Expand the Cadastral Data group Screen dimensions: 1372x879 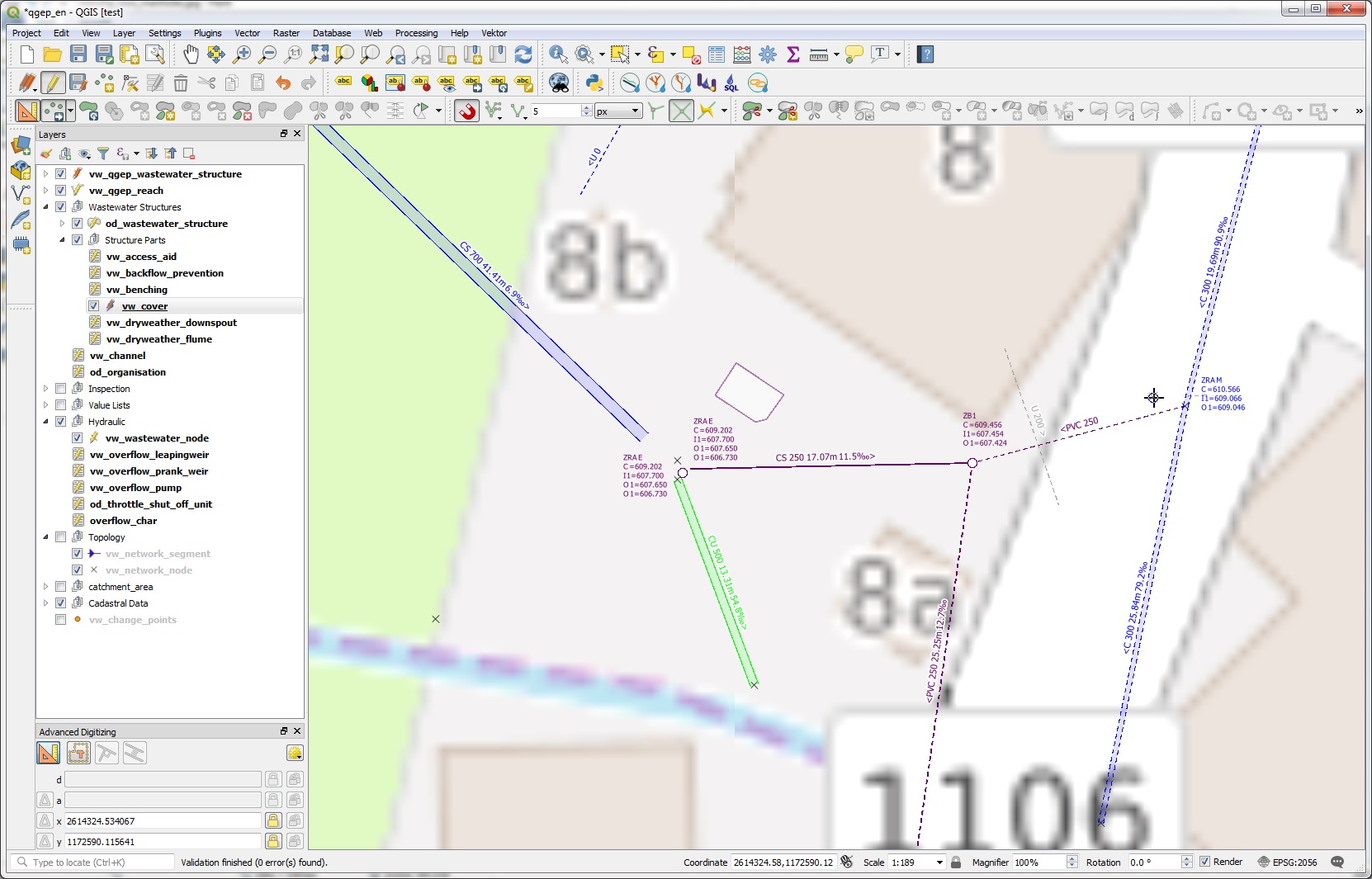click(x=45, y=603)
